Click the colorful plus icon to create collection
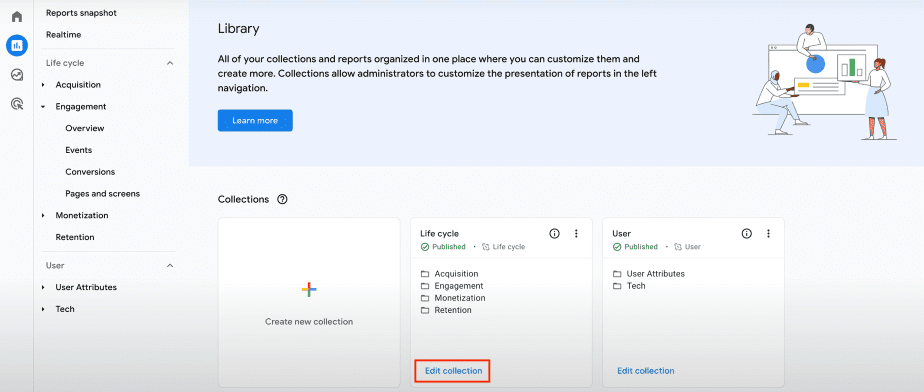 click(309, 289)
